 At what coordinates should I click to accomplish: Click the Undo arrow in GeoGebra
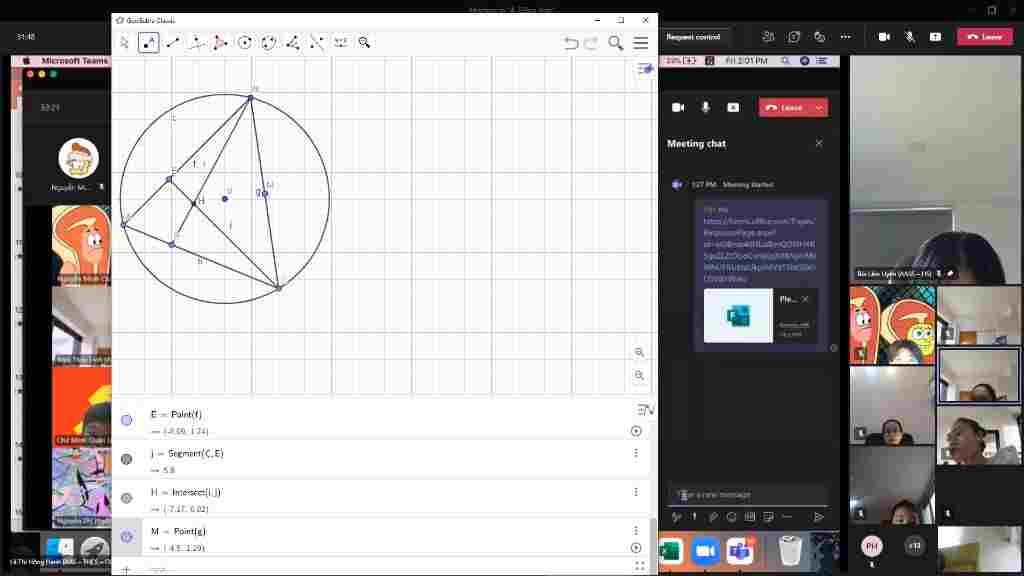tap(571, 43)
